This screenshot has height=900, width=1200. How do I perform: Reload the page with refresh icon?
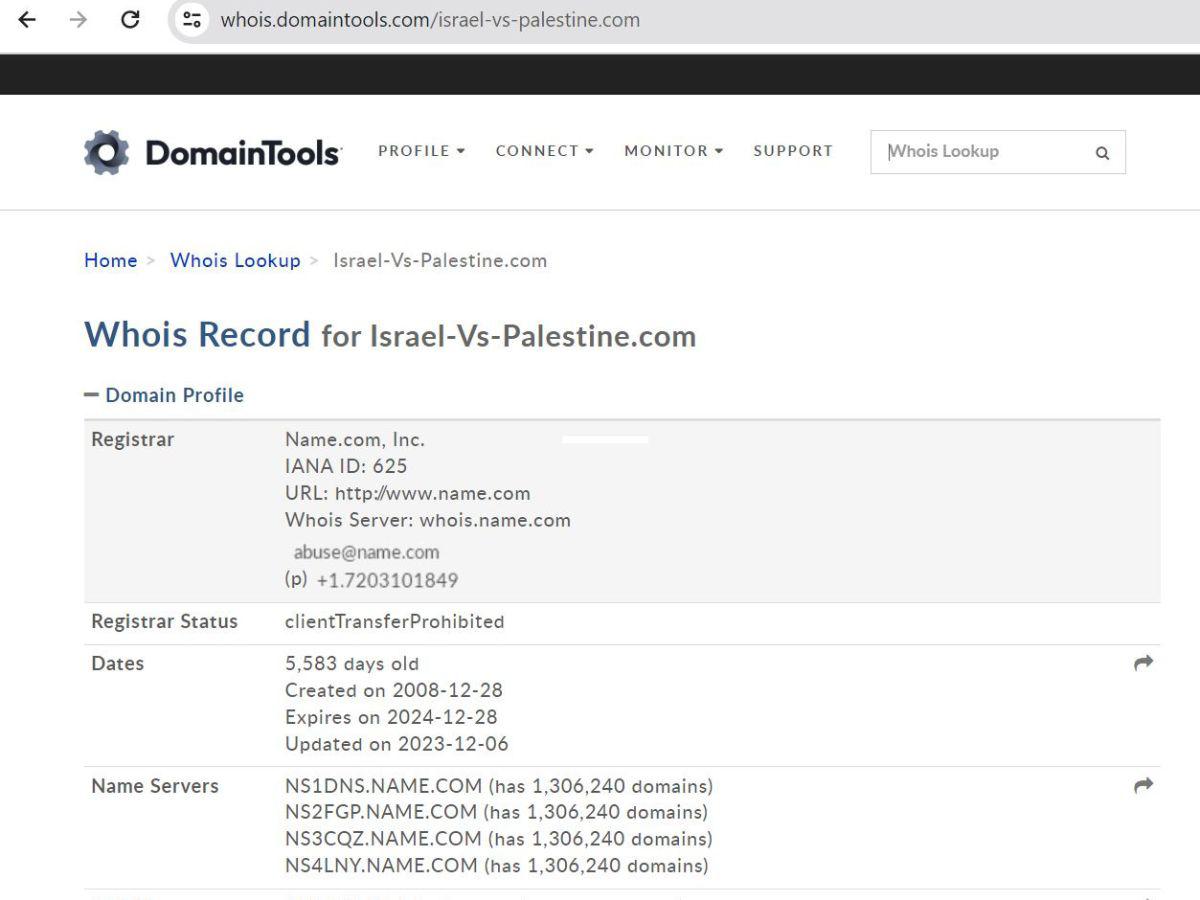click(x=130, y=19)
